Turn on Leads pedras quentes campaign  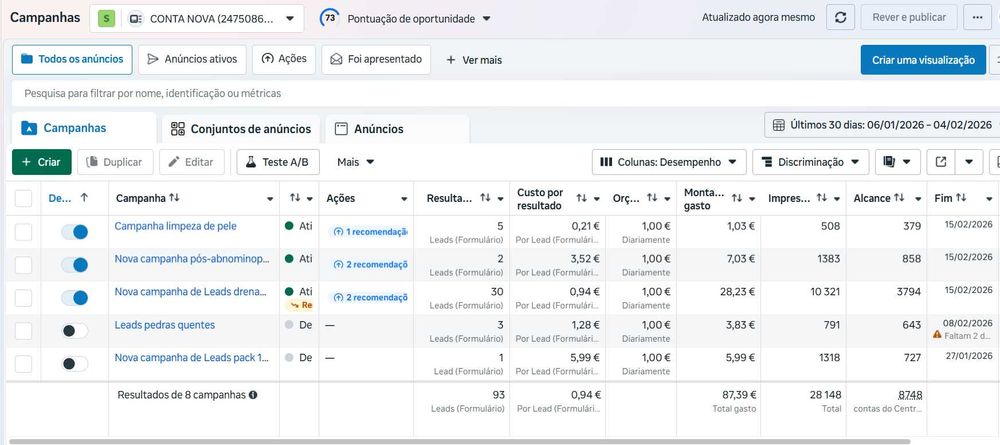tap(75, 331)
